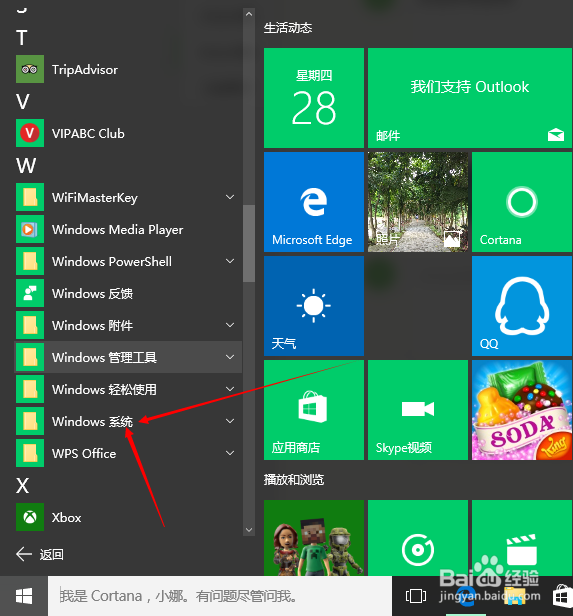Select the 生活动态 group title
Screen dimensions: 573x616
pyautogui.click(x=288, y=28)
